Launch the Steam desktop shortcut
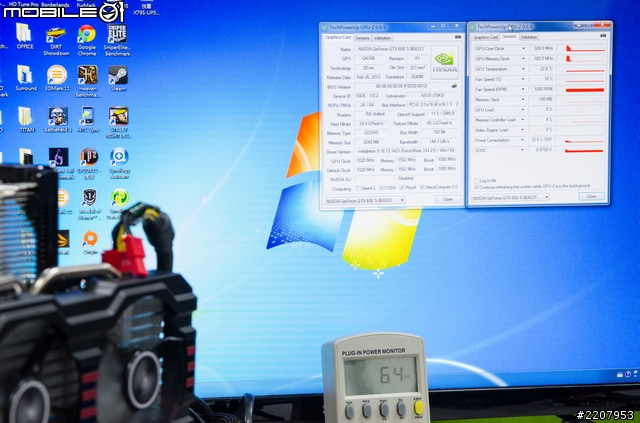Screen dimensions: 640x423 (118, 78)
